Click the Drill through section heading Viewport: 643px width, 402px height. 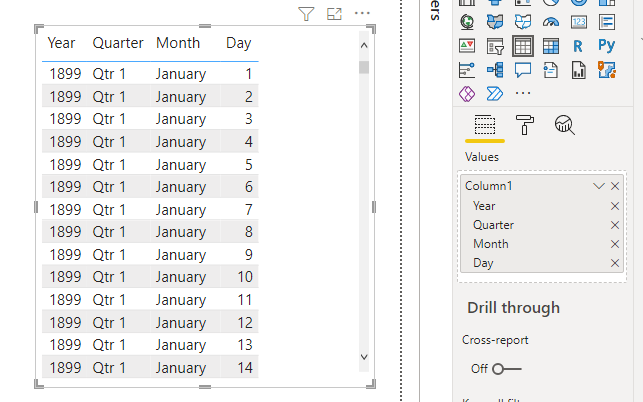point(513,308)
